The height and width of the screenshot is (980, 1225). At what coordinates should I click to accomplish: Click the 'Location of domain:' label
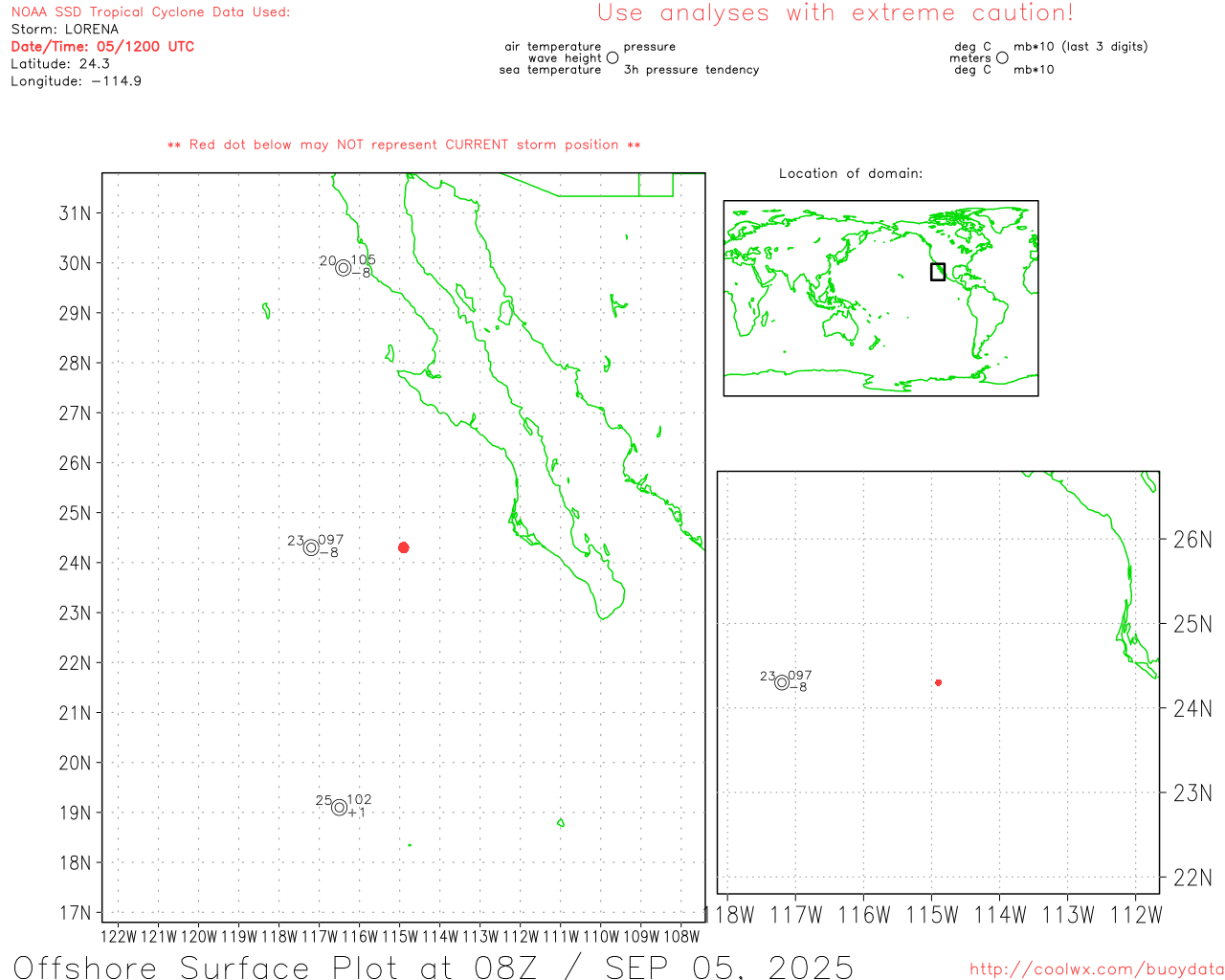(851, 173)
